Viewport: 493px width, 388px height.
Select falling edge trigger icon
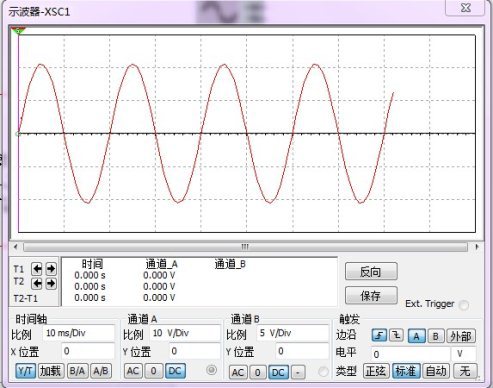pyautogui.click(x=396, y=335)
